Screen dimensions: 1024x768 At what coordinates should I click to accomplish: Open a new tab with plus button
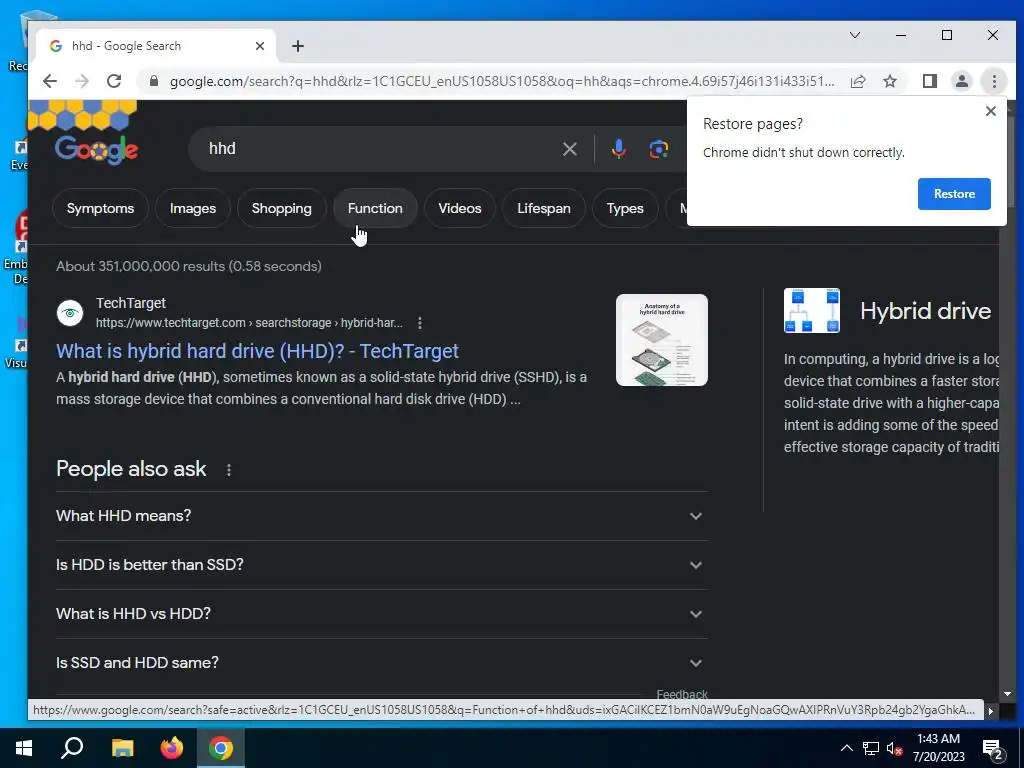[298, 46]
